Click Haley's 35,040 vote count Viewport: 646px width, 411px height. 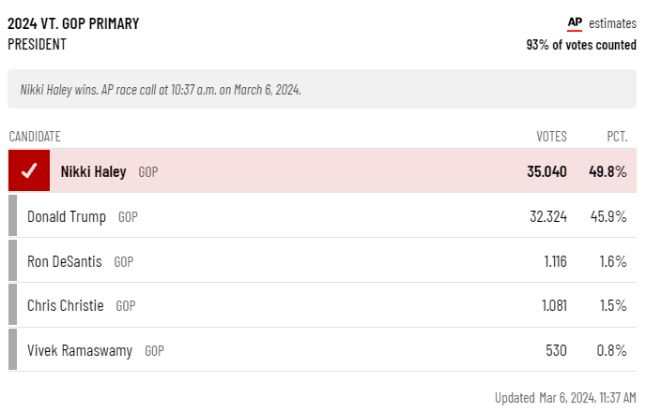[547, 171]
